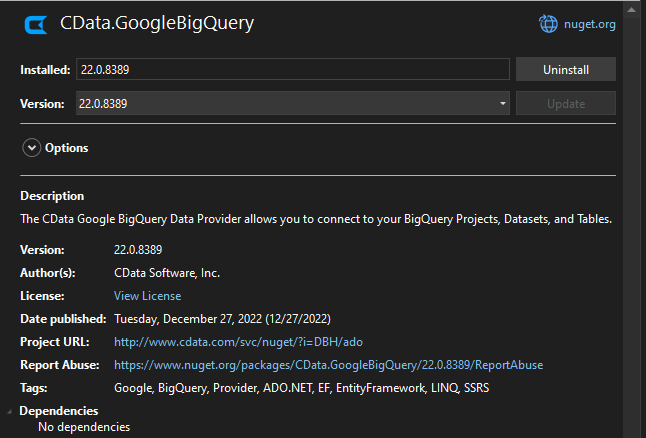The image size is (646, 438).
Task: Open the cdata.com Project URL link
Action: pyautogui.click(x=238, y=342)
